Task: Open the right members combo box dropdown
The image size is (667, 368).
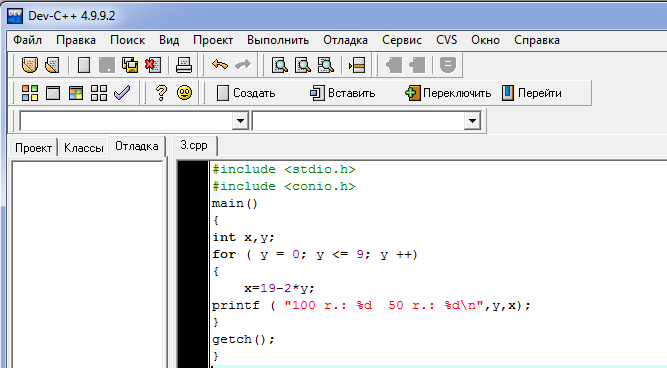Action: [x=472, y=121]
